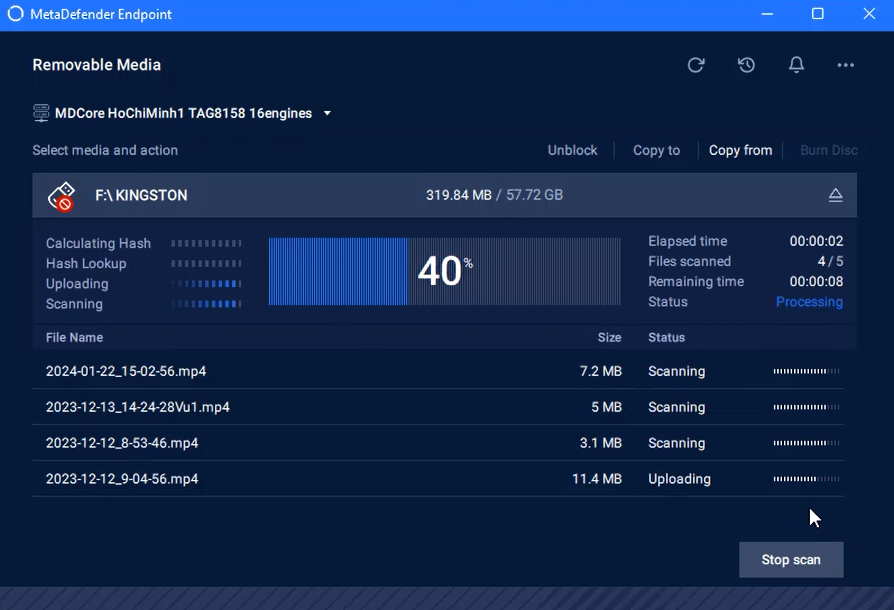Click the Uploading status of 2023-12-12_9-04-56.mp4
The width and height of the screenshot is (894, 610).
pos(679,479)
